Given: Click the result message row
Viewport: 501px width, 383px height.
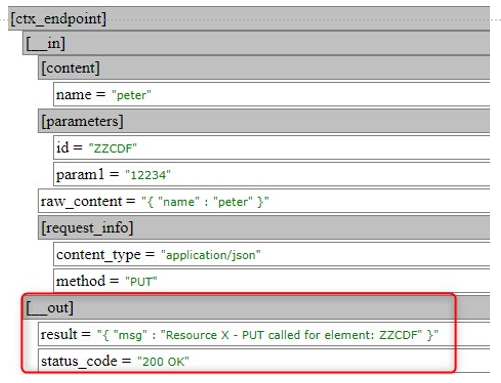Looking at the screenshot, I should click(x=264, y=334).
